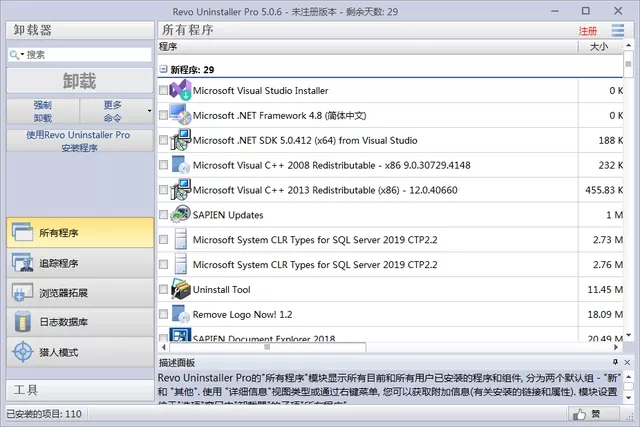This screenshot has width=640, height=427.
Task: Click the SAPIEN Document Explorer 2018 icon
Action: (x=180, y=335)
